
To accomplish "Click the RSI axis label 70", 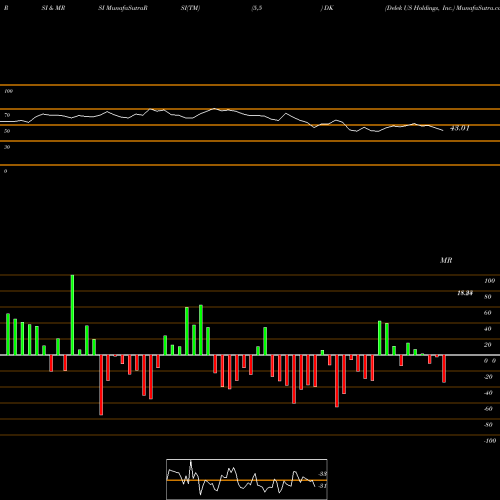I will pyautogui.click(x=7, y=115).
